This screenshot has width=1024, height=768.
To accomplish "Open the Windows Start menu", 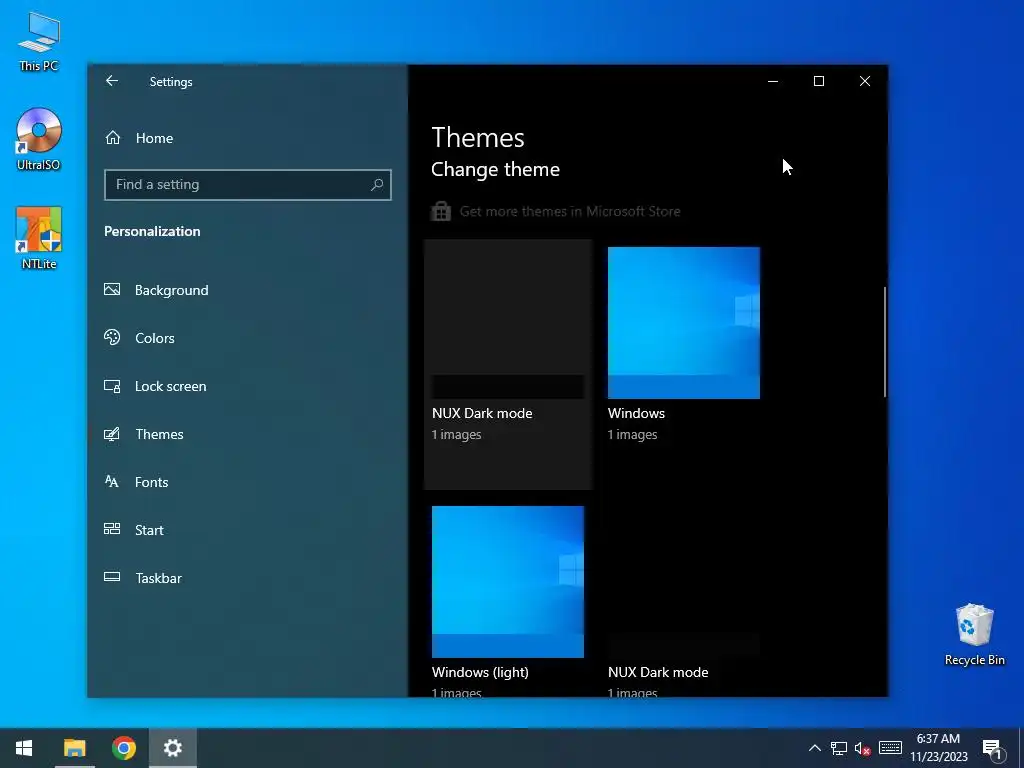I will click(x=24, y=748).
